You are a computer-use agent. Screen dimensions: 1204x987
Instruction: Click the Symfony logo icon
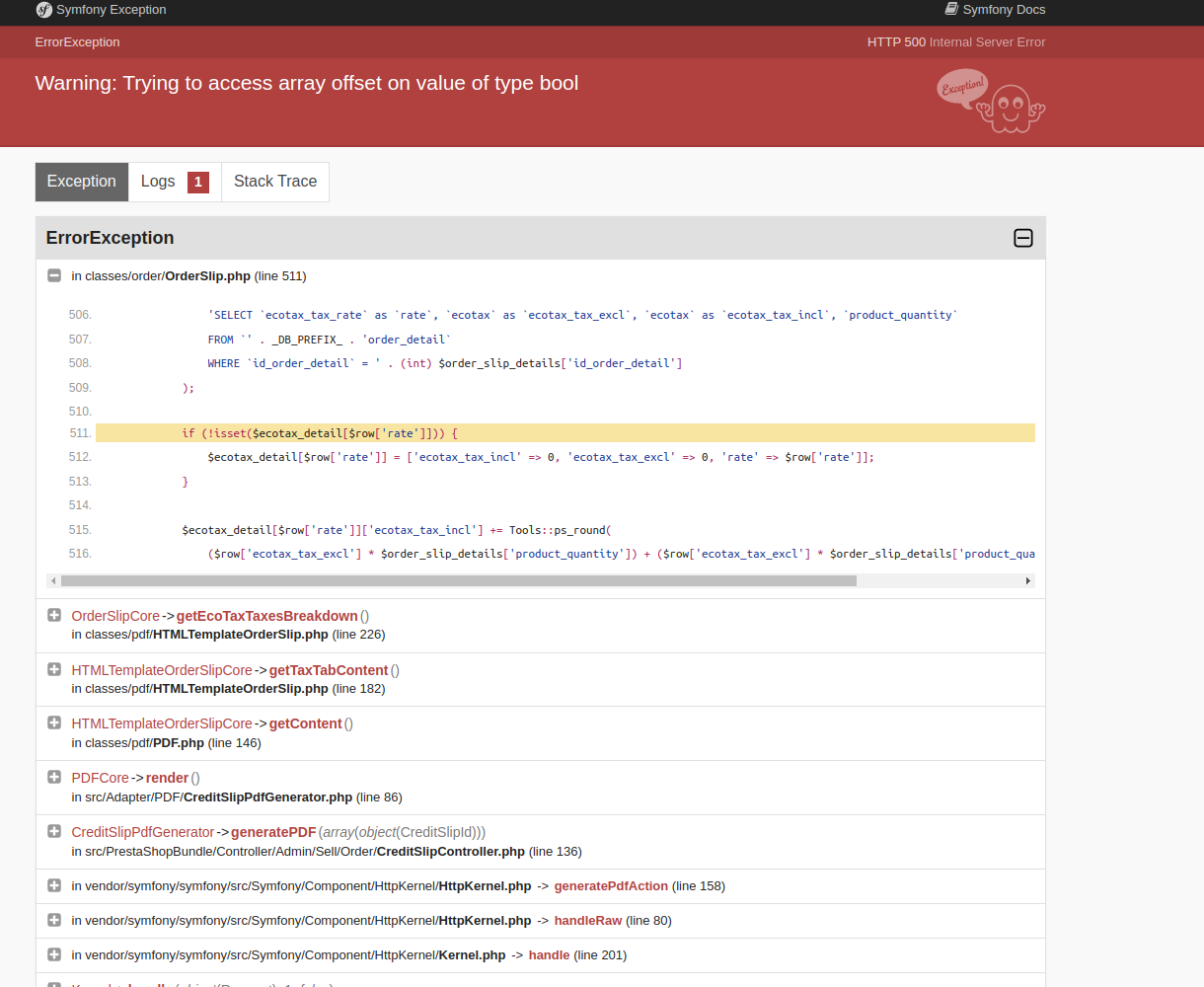point(42,10)
